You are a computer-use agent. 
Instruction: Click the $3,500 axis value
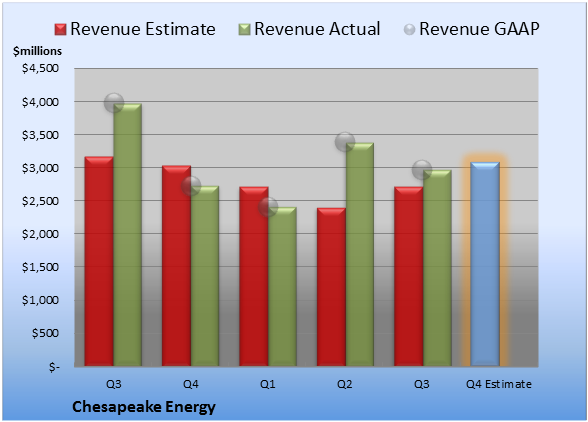(x=40, y=135)
